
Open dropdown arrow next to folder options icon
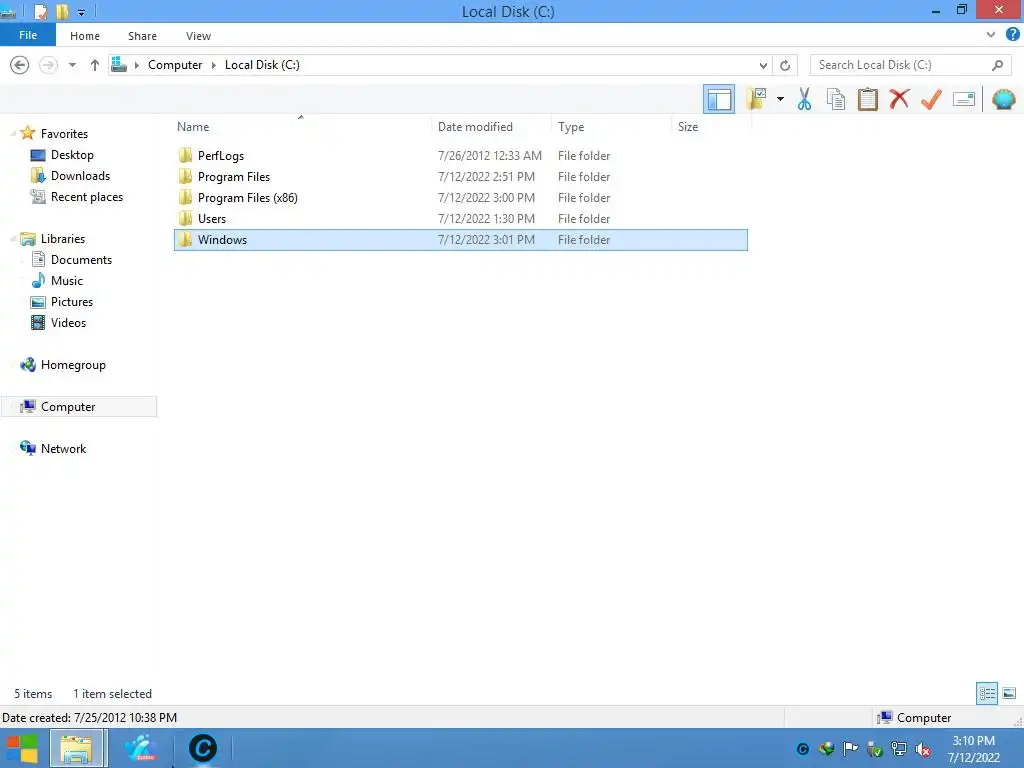click(x=780, y=99)
